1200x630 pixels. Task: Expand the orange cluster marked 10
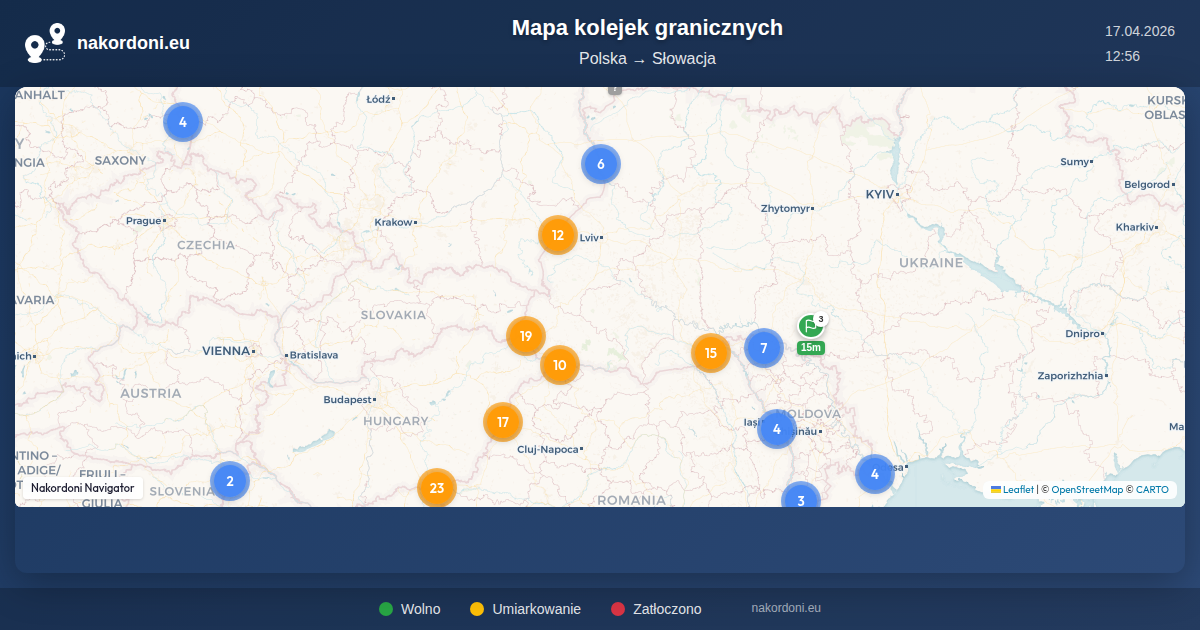(x=560, y=365)
